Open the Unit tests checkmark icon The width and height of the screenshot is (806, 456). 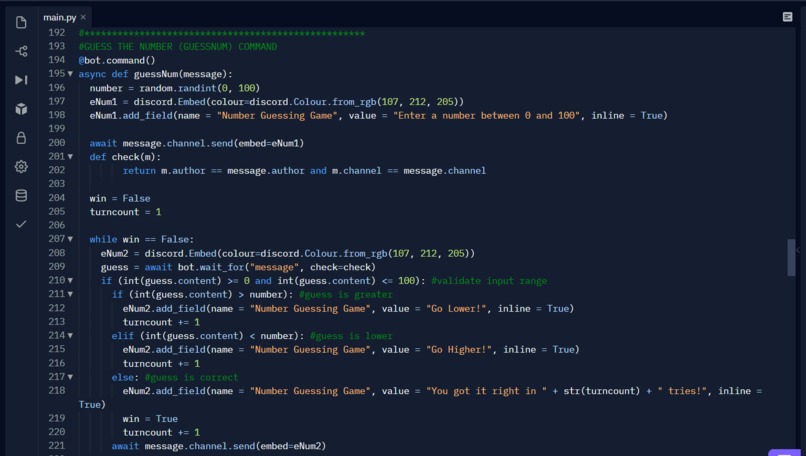click(x=21, y=224)
